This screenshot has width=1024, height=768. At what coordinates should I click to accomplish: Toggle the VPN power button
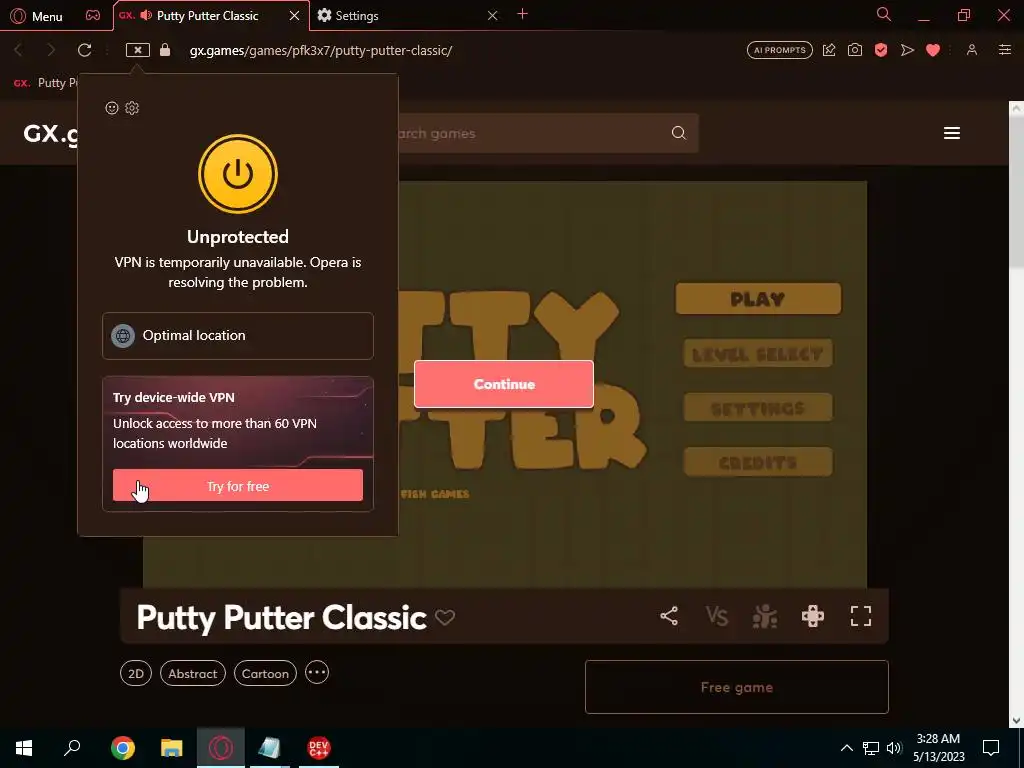238,174
